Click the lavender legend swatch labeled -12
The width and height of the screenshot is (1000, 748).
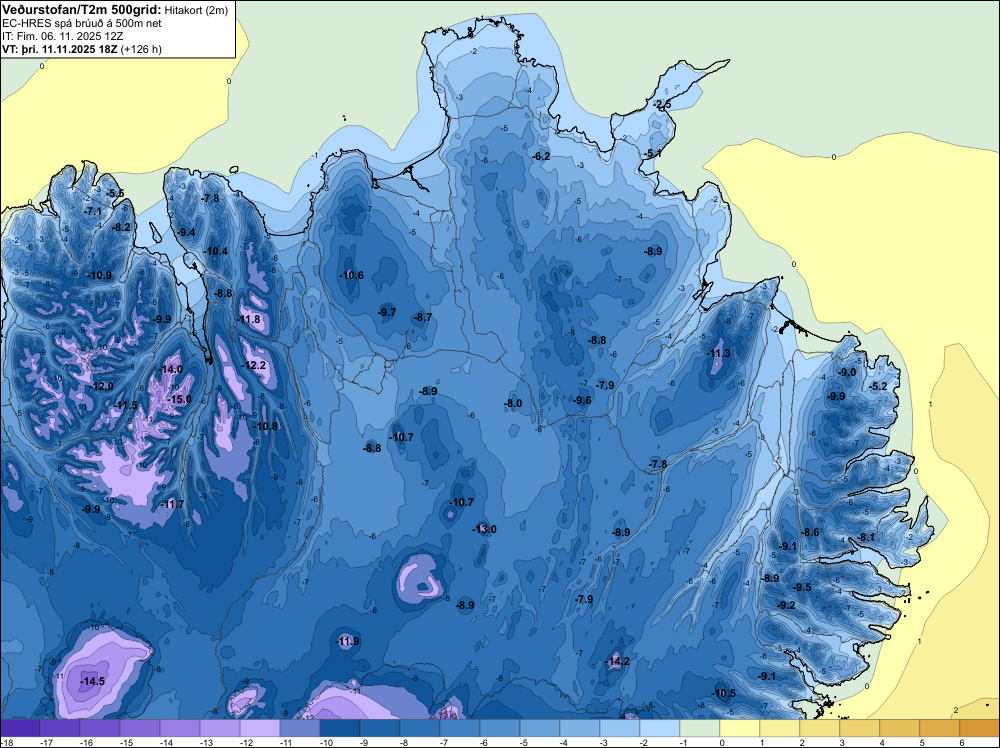[x=260, y=728]
